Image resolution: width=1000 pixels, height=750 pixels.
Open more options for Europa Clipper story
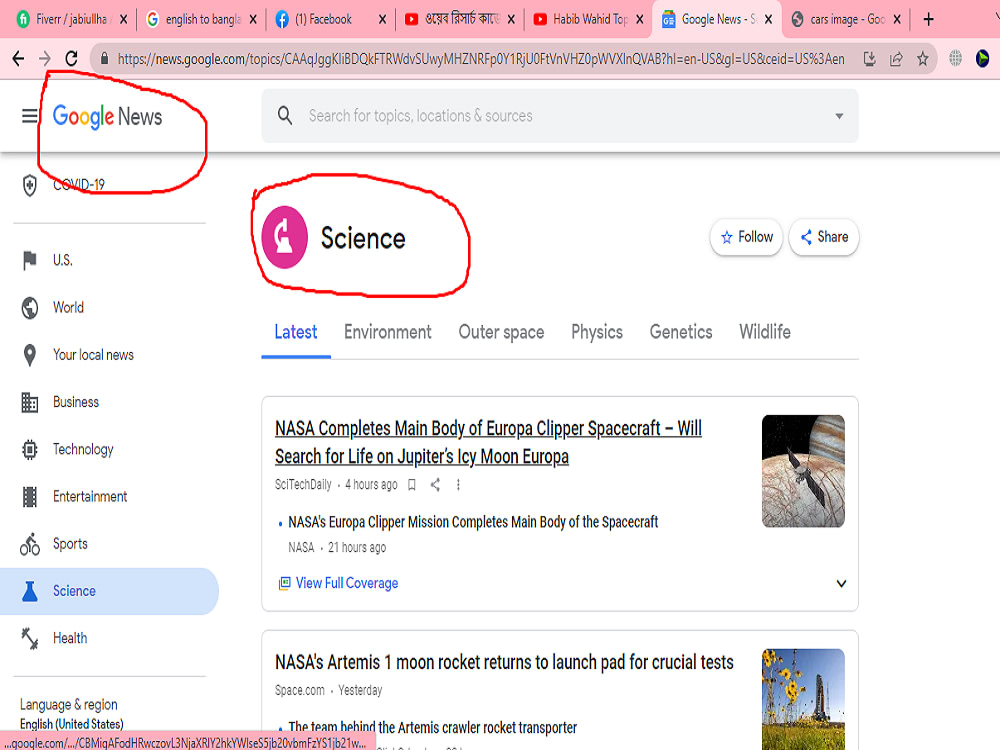click(x=458, y=485)
